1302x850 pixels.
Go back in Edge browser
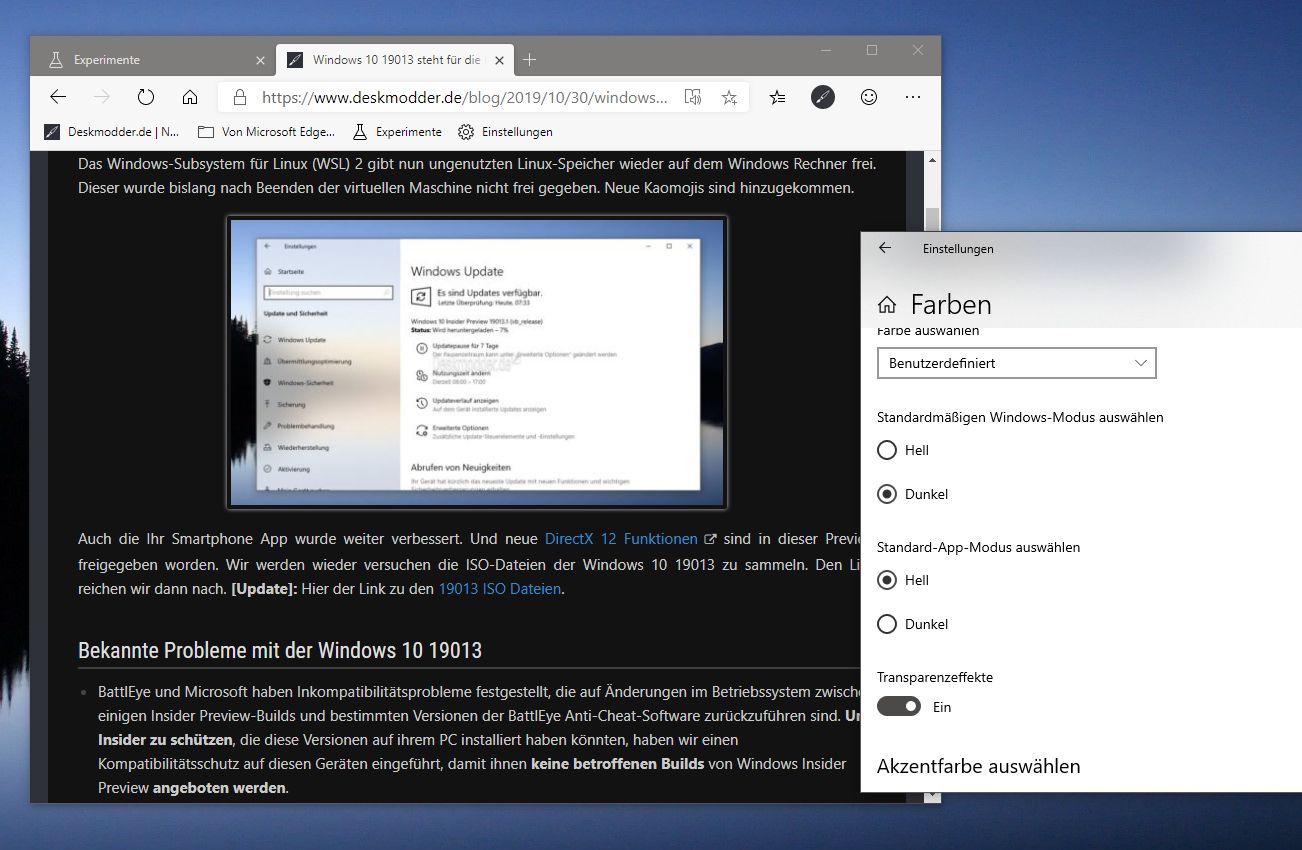point(58,97)
